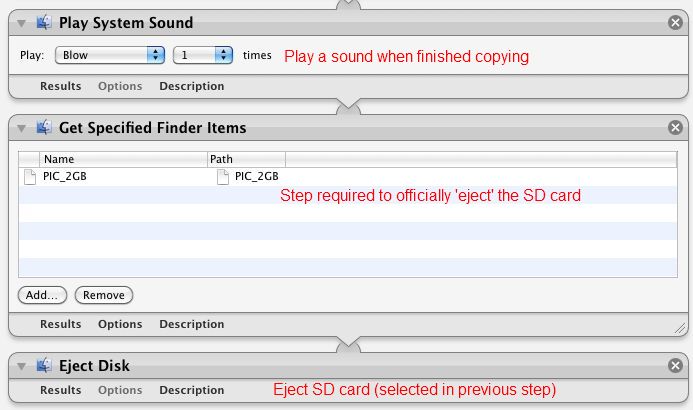This screenshot has height=410, width=693.
Task: Collapse the Play System Sound action
Action: coord(21,23)
